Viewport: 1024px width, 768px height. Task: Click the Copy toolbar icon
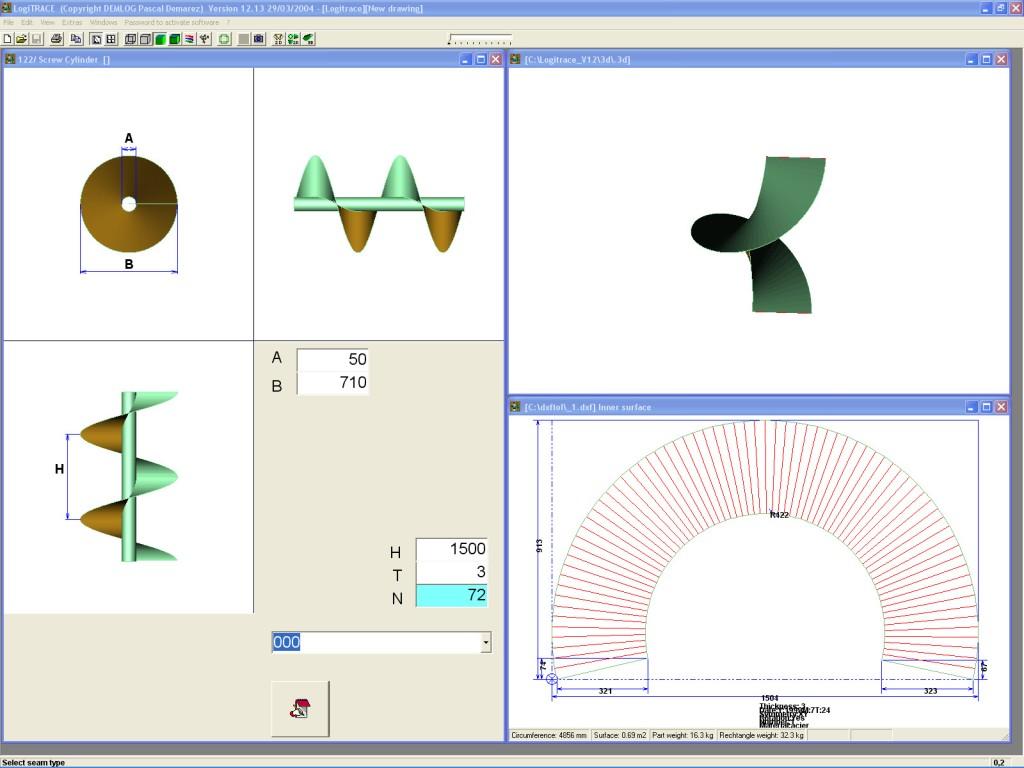coord(76,39)
